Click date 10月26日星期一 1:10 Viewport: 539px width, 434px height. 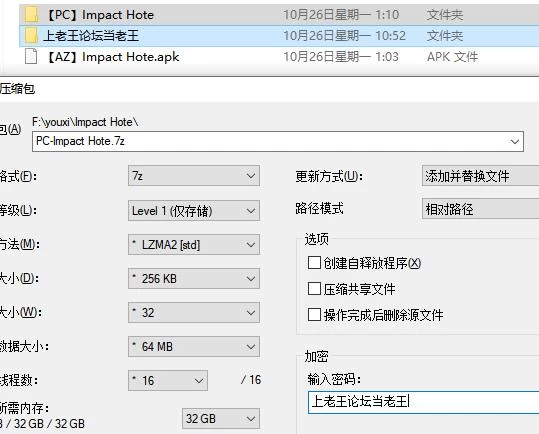[x=341, y=15]
